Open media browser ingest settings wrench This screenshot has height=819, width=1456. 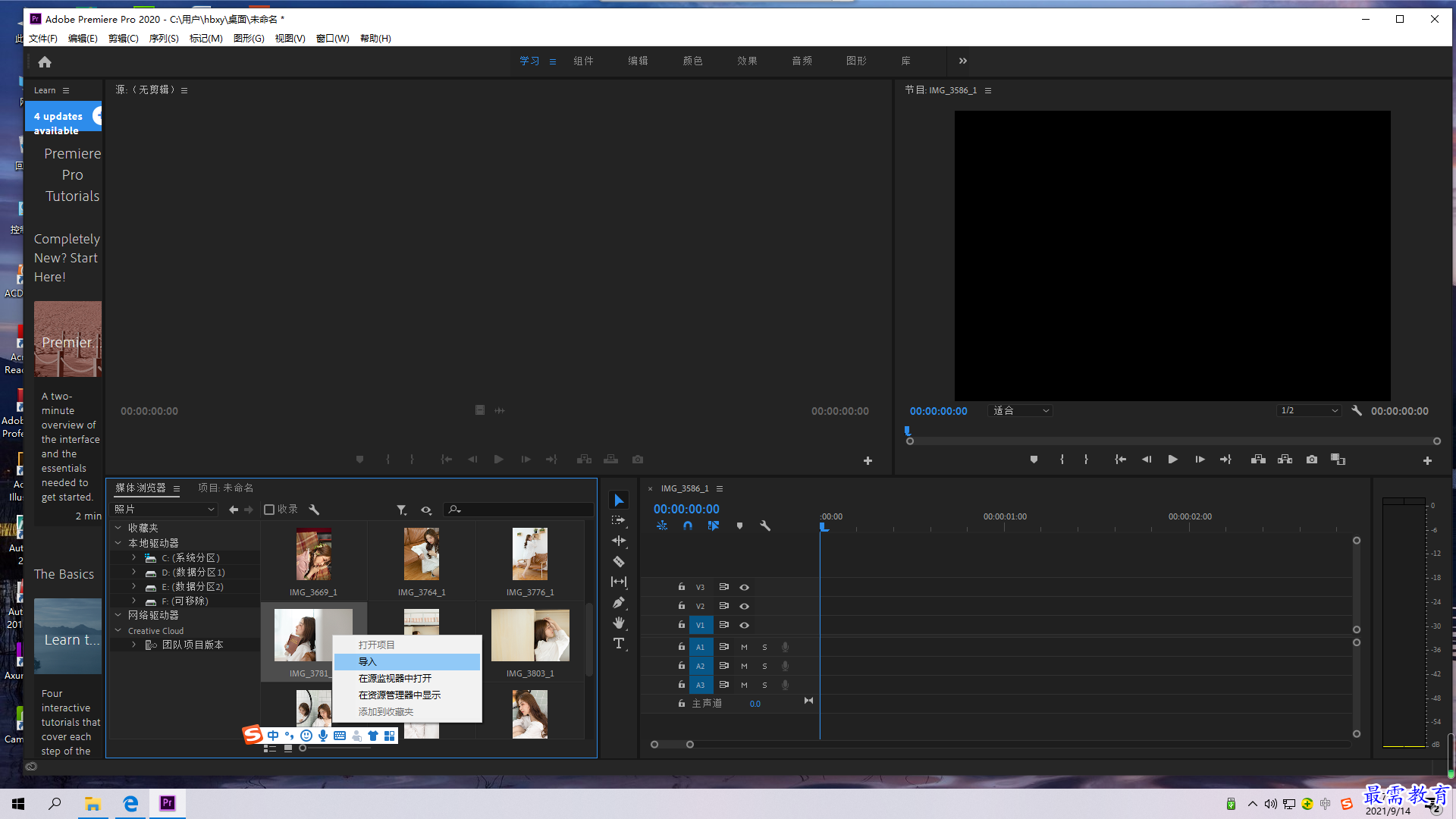click(x=314, y=510)
